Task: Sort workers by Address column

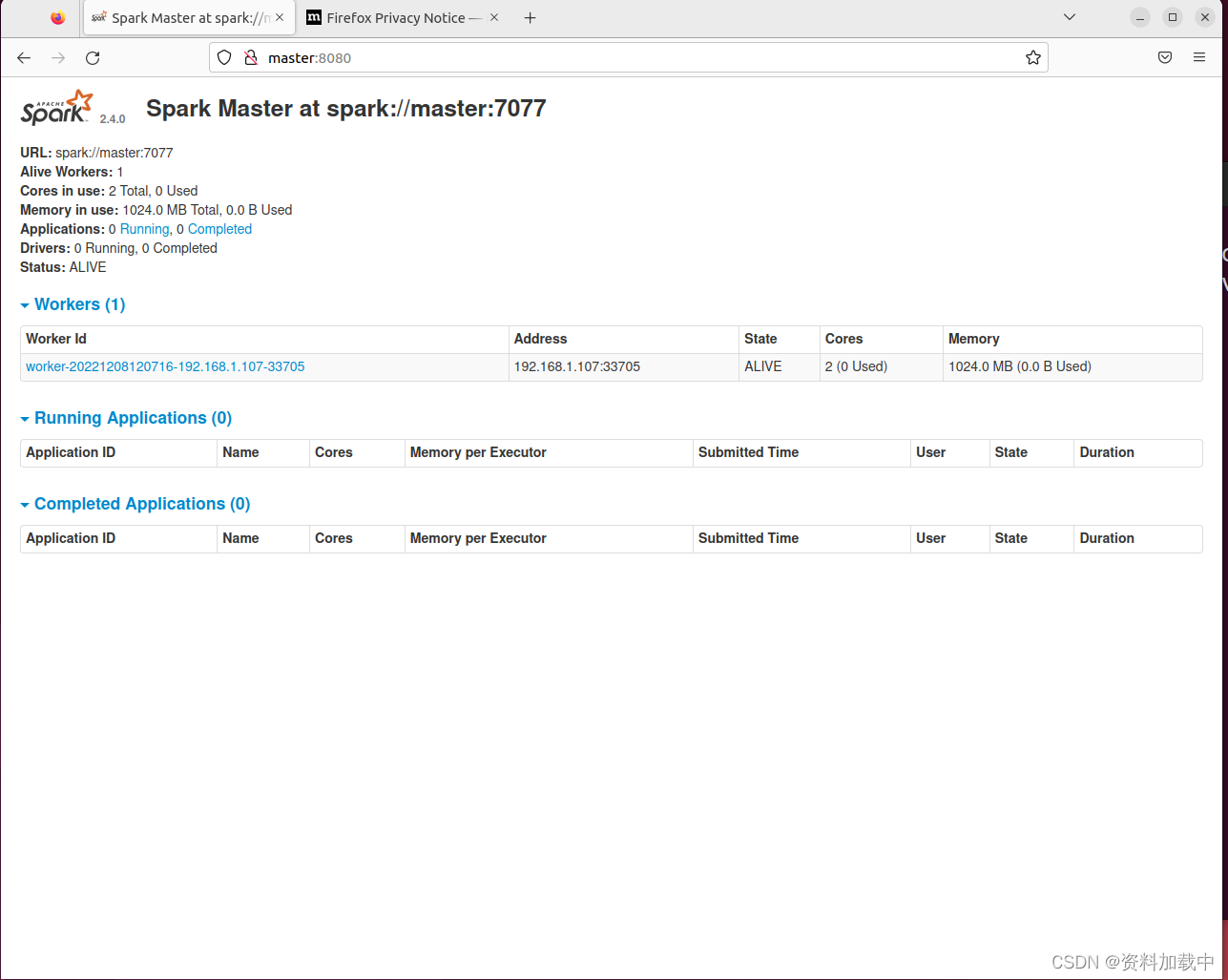Action: [624, 339]
